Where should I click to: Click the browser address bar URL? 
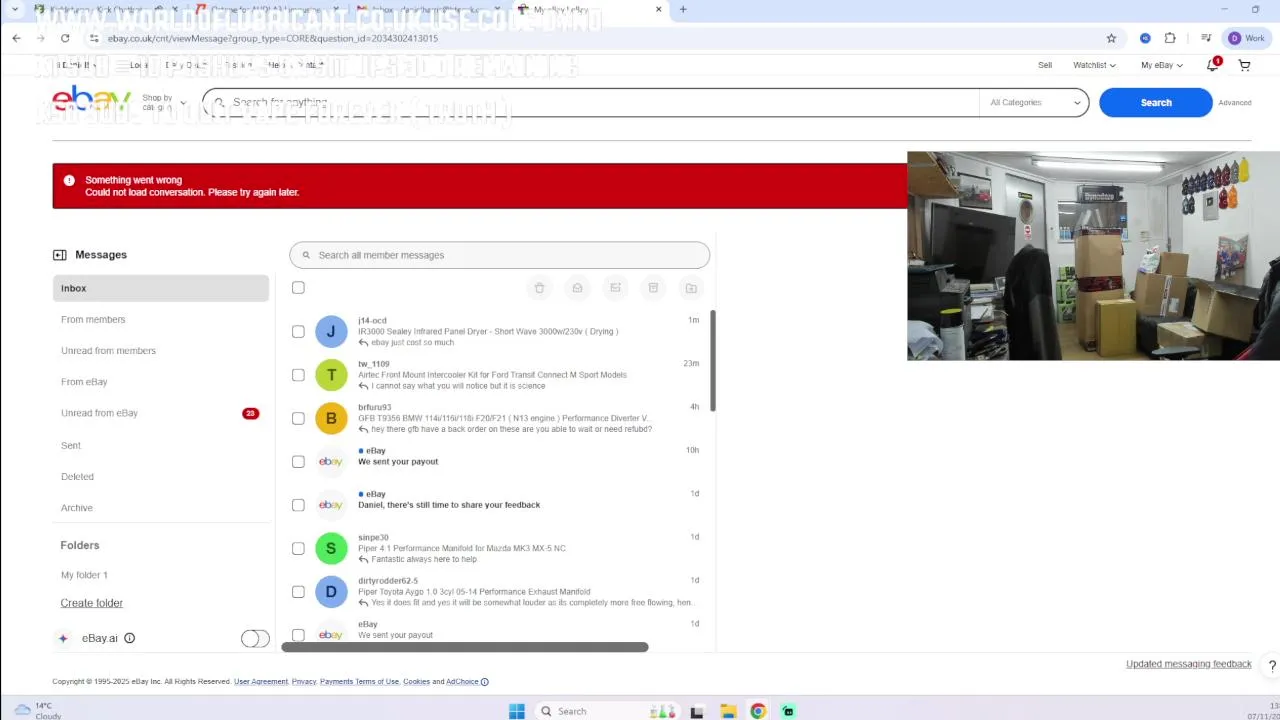(272, 38)
